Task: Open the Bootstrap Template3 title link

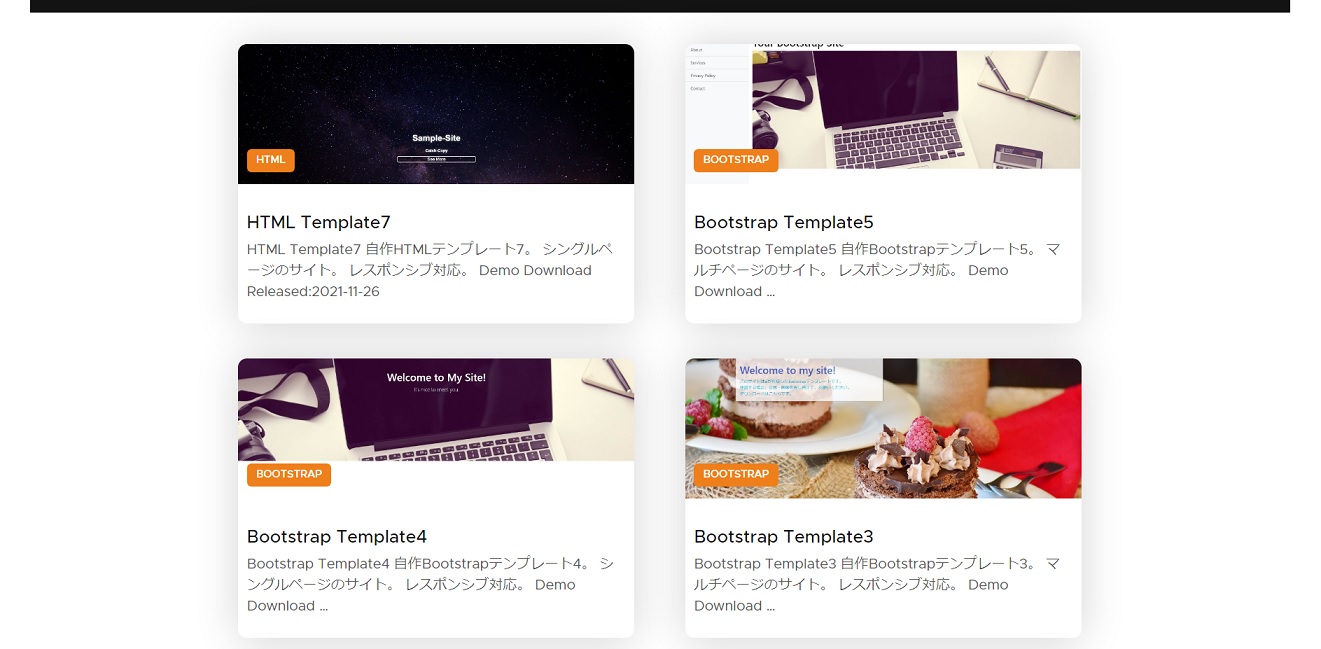Action: tap(784, 537)
